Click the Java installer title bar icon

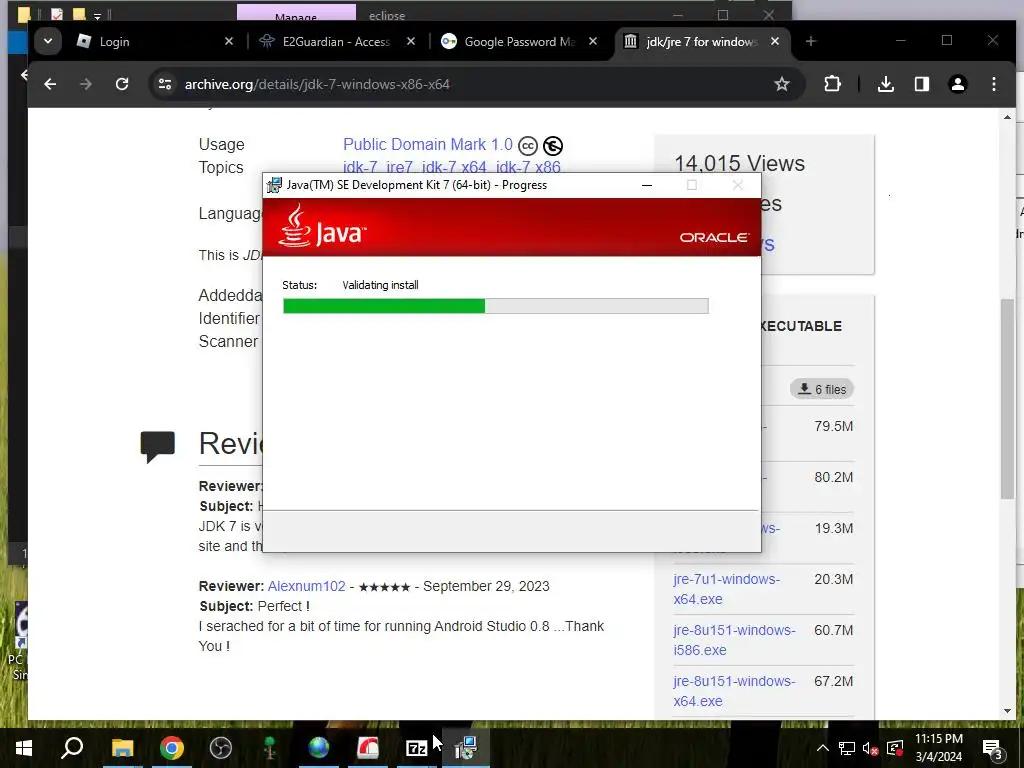(274, 185)
